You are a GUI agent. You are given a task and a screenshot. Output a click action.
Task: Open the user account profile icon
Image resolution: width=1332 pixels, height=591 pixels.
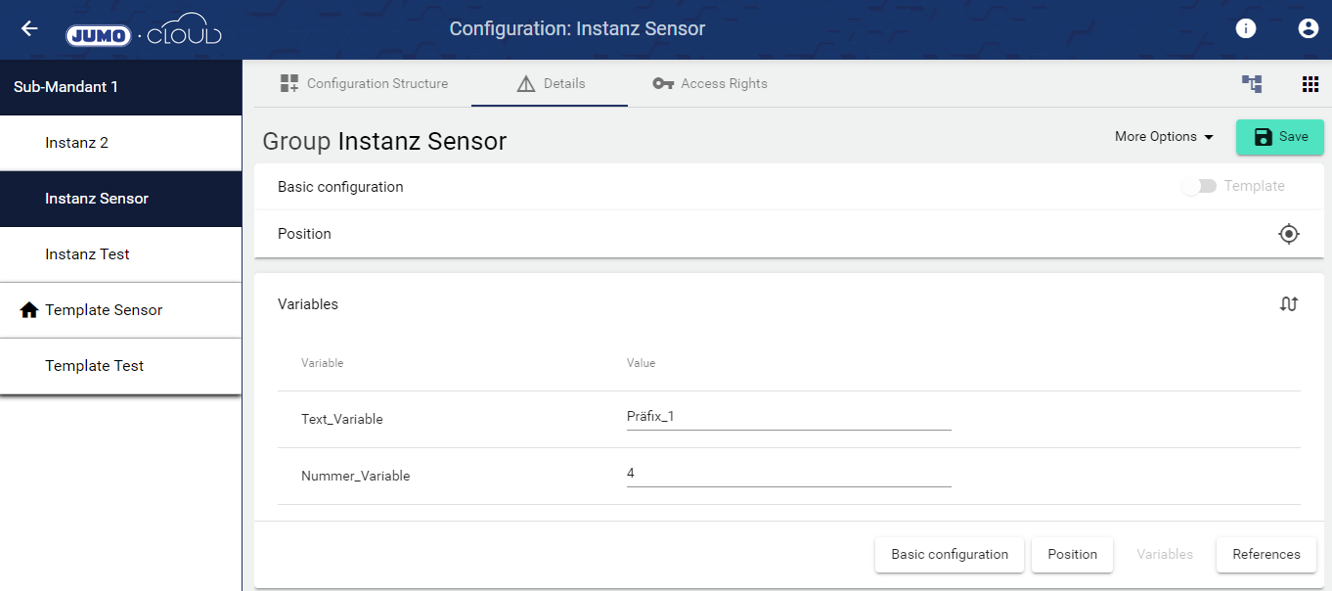[1308, 29]
